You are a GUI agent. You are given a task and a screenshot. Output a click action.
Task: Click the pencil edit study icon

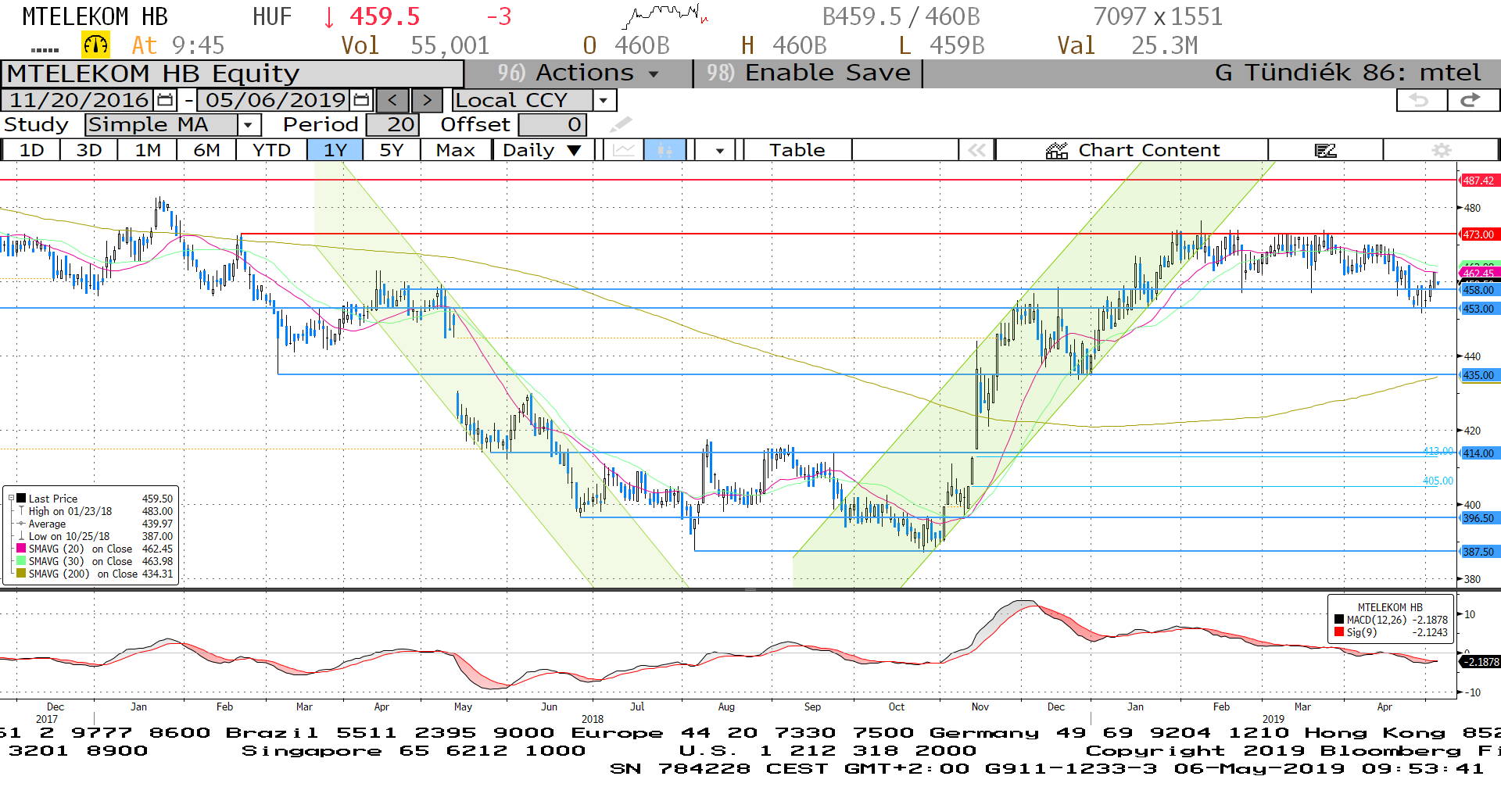621,124
